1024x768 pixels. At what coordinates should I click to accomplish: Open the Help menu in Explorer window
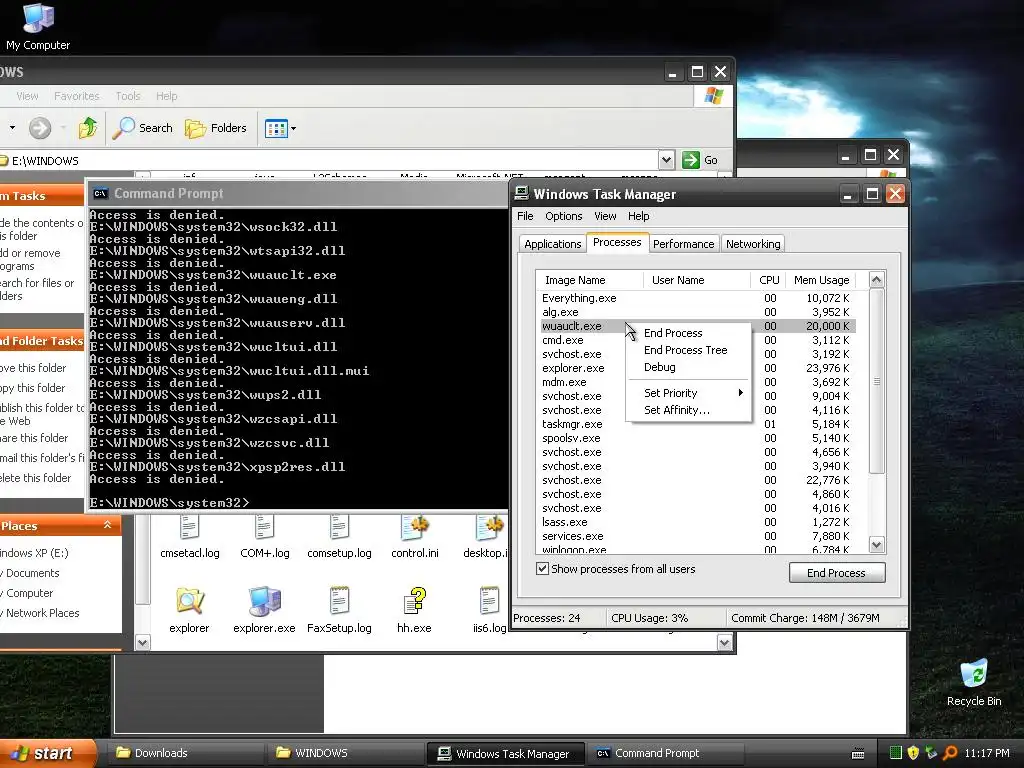point(167,96)
